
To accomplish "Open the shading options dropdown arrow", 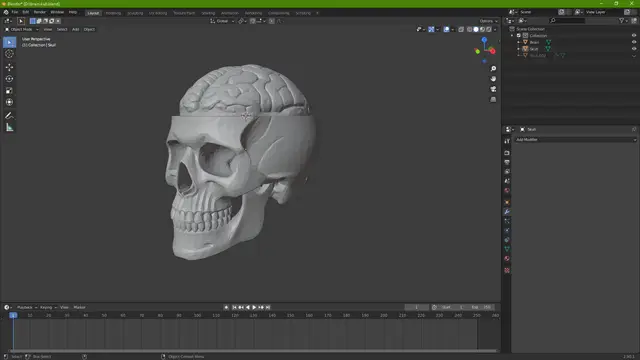I will coord(495,29).
